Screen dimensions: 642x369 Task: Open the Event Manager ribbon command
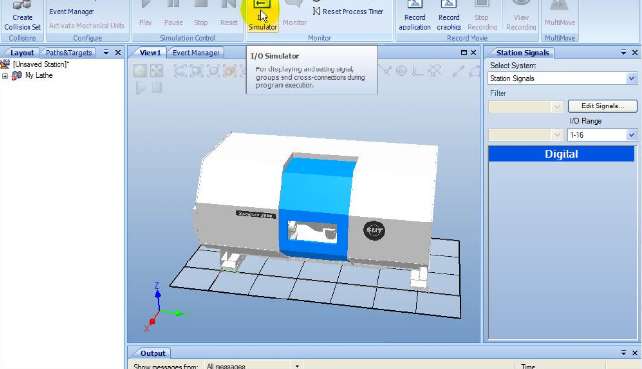[71, 11]
